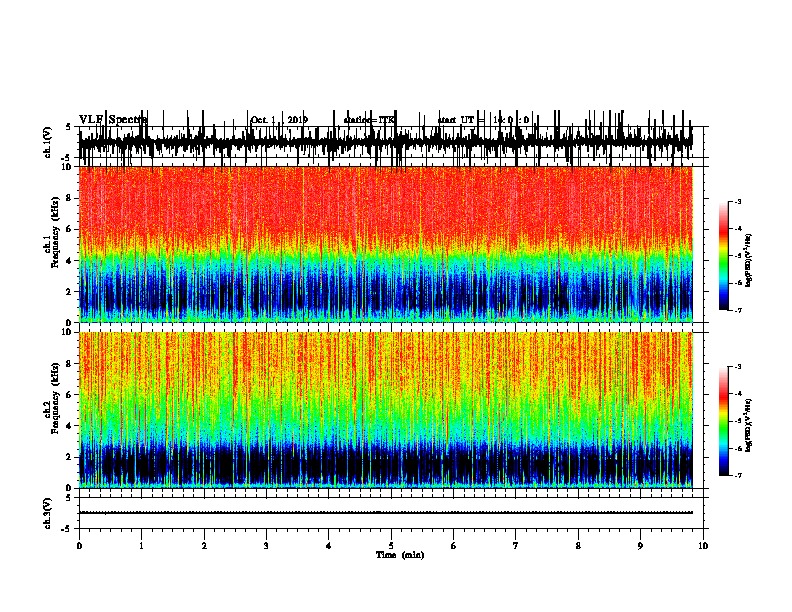Select the ch.1 frequency axis tick "6"
This screenshot has height=612, width=792.
(70, 229)
